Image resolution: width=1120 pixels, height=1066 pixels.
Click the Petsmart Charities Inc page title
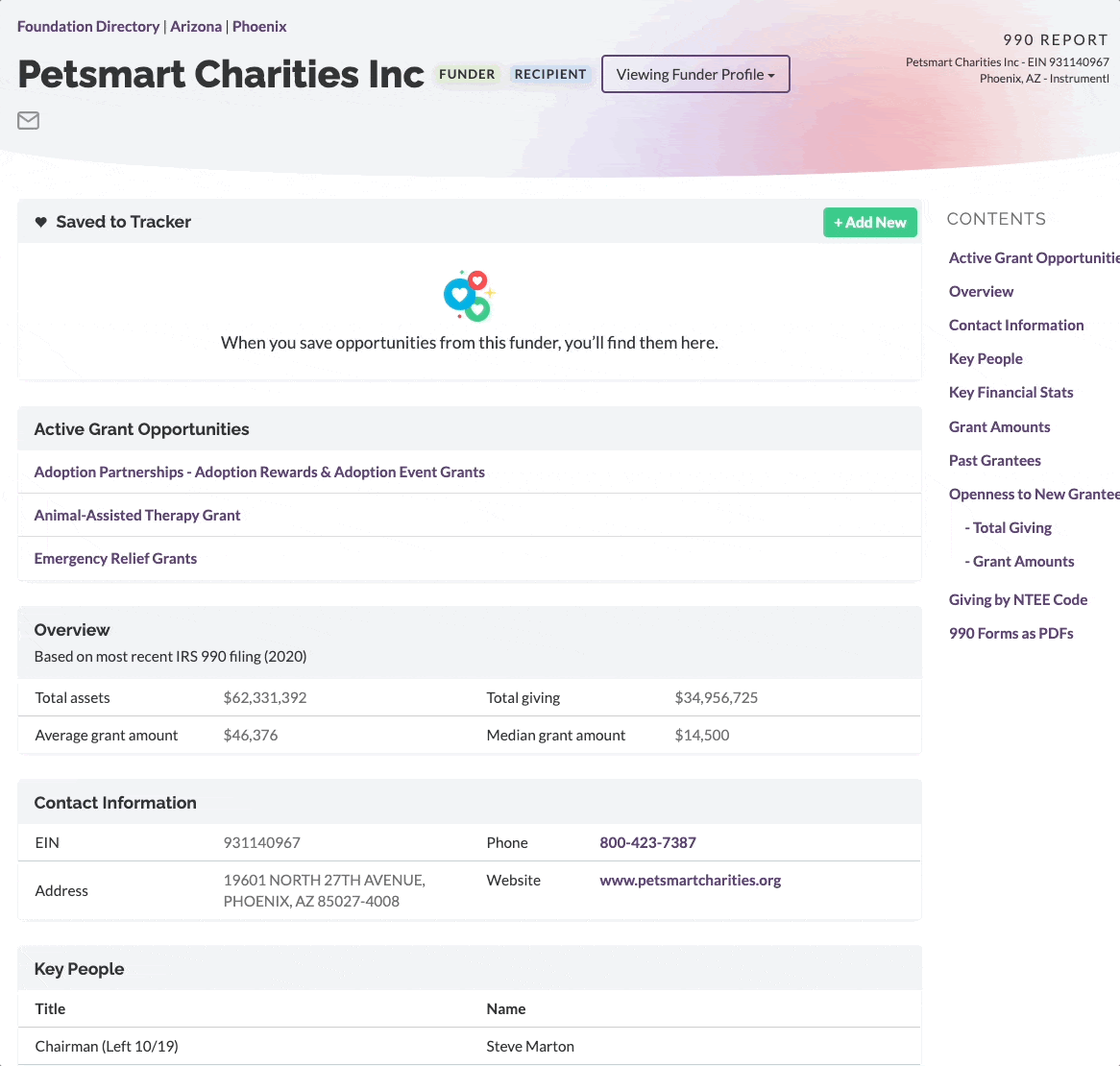(221, 74)
